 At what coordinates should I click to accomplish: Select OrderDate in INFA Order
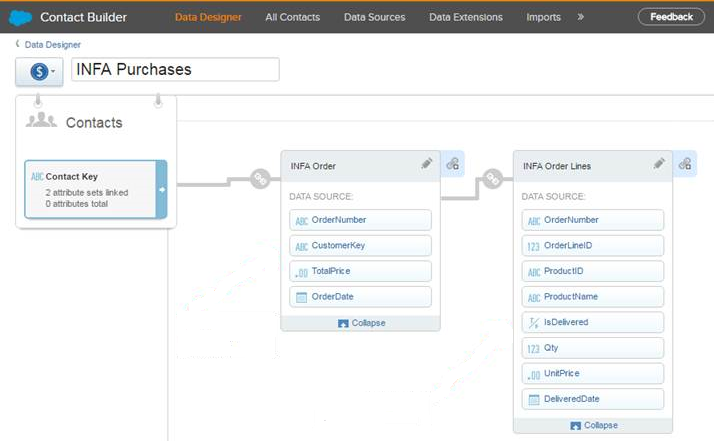pyautogui.click(x=360, y=297)
